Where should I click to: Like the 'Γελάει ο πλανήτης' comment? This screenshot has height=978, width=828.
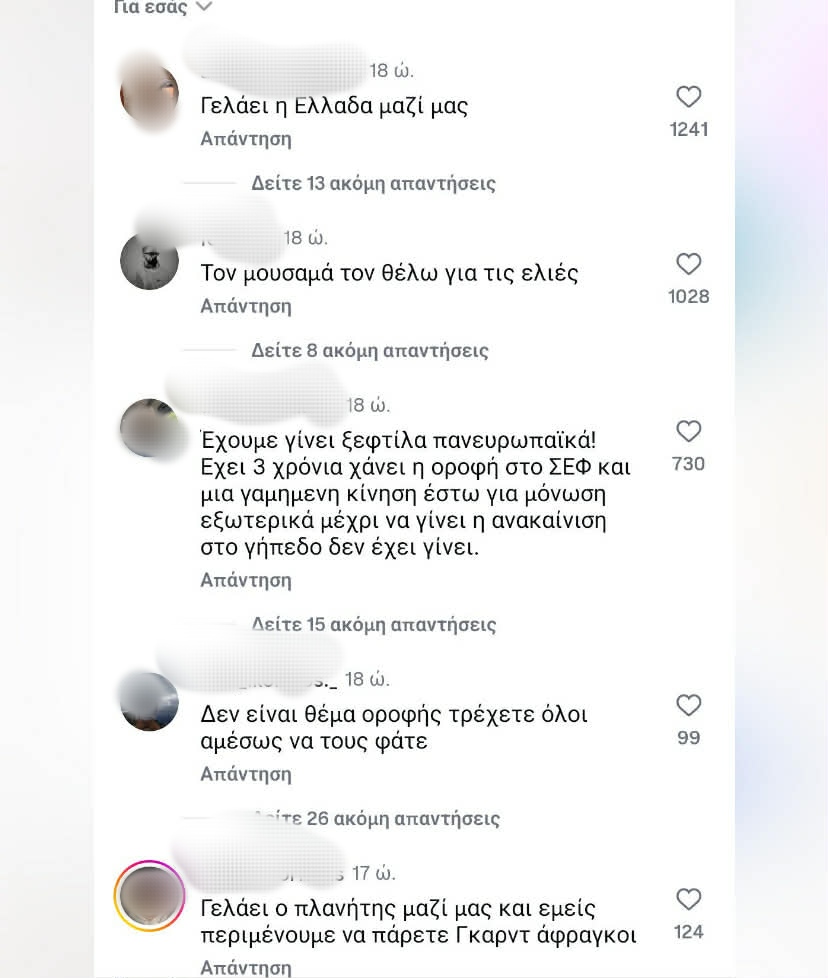tap(688, 899)
